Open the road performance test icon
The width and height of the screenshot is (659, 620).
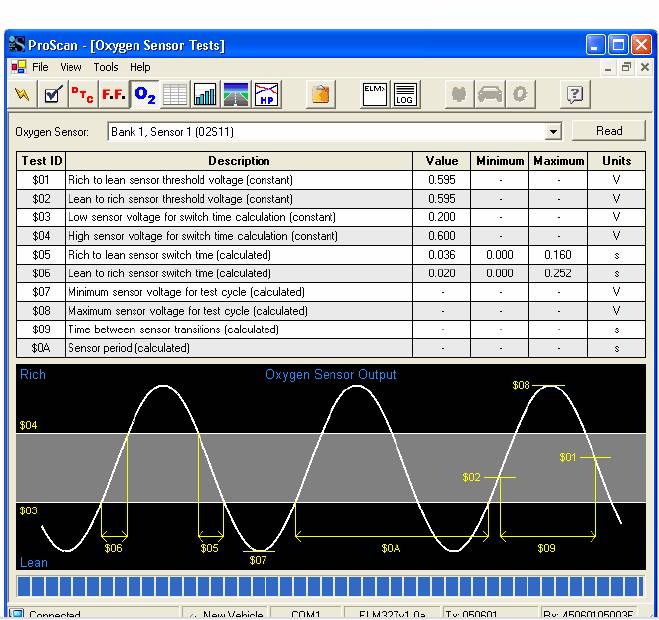click(236, 95)
